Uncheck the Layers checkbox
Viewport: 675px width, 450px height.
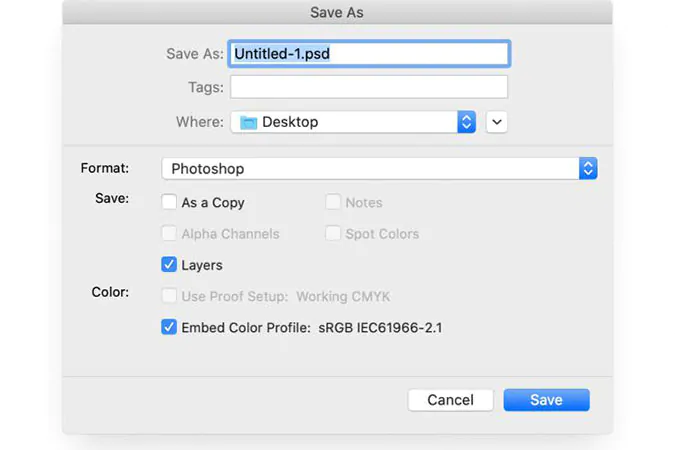point(170,265)
